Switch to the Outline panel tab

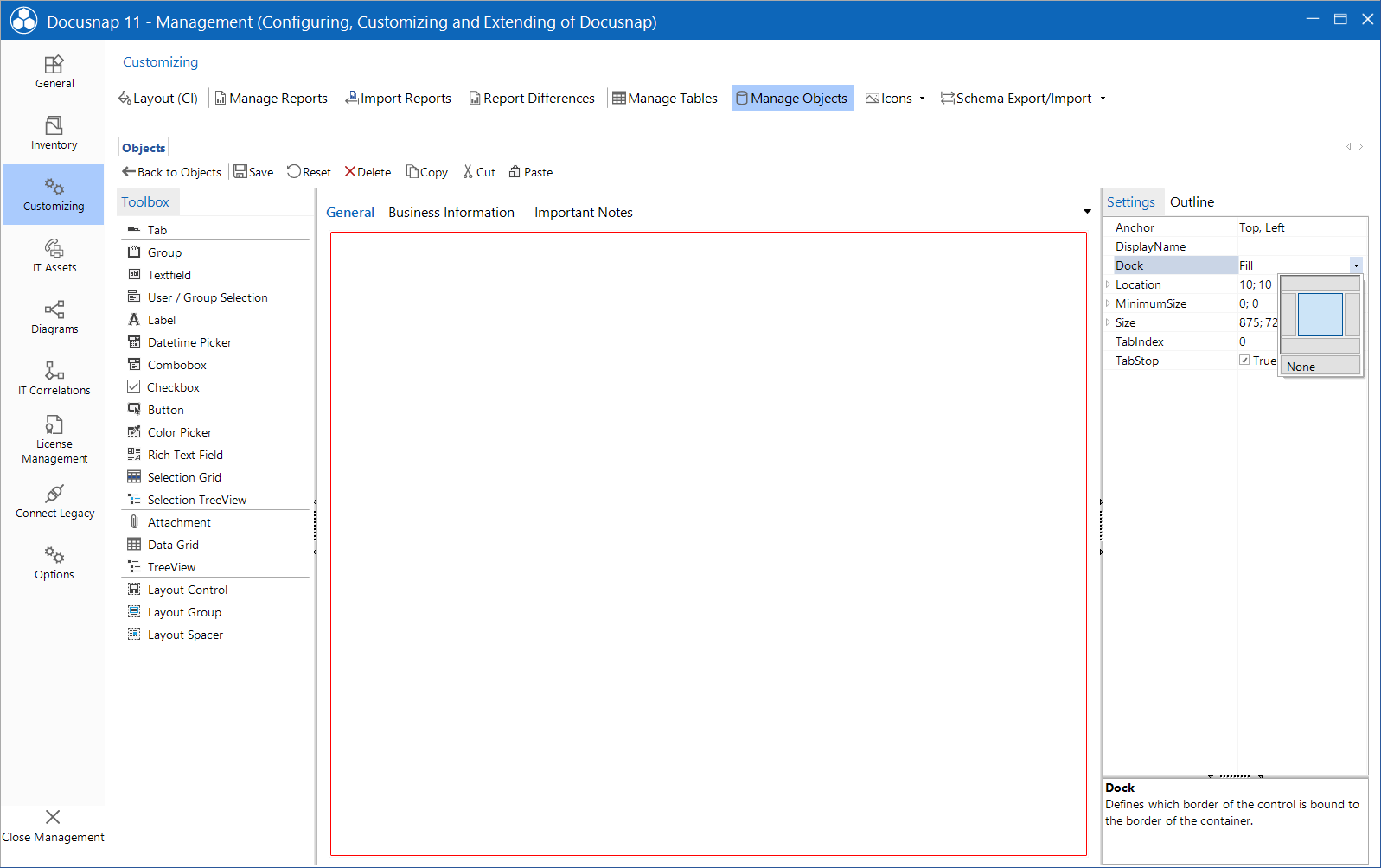[1192, 202]
